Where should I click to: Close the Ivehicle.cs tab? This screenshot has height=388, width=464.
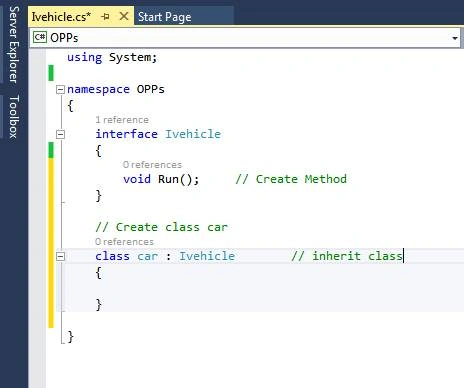[x=124, y=16]
